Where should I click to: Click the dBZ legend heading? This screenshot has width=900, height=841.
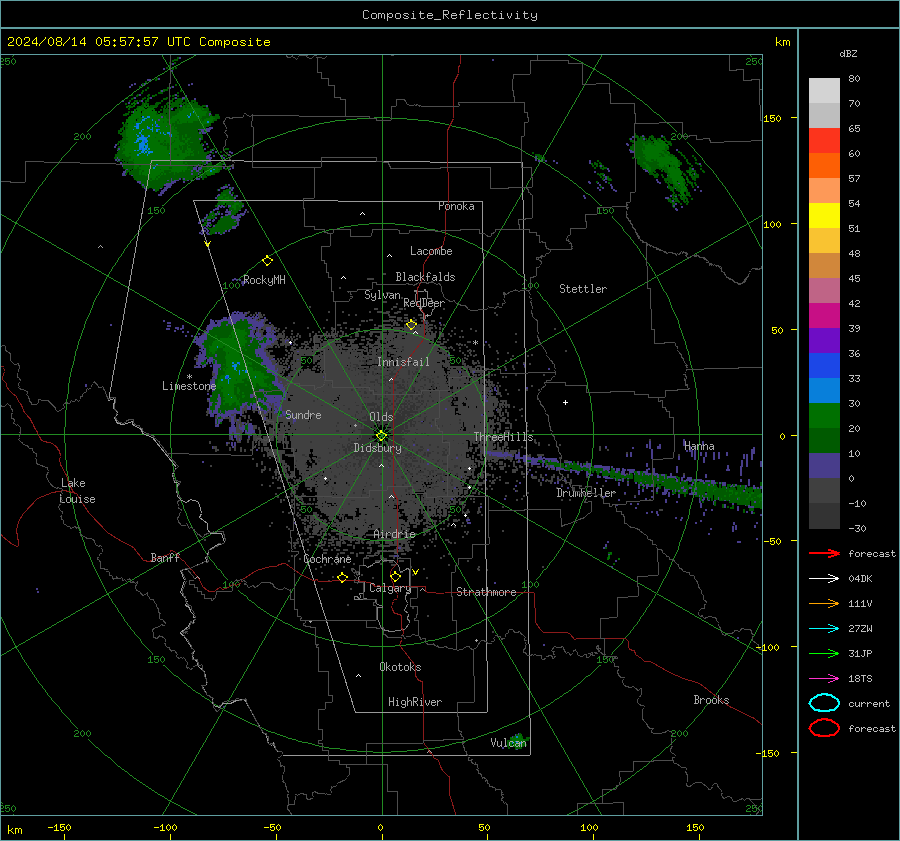coord(848,54)
